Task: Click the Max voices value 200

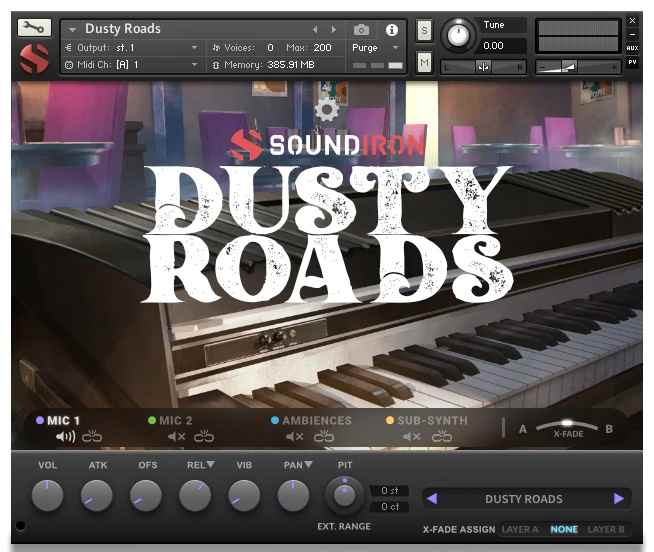Action: pyautogui.click(x=322, y=48)
